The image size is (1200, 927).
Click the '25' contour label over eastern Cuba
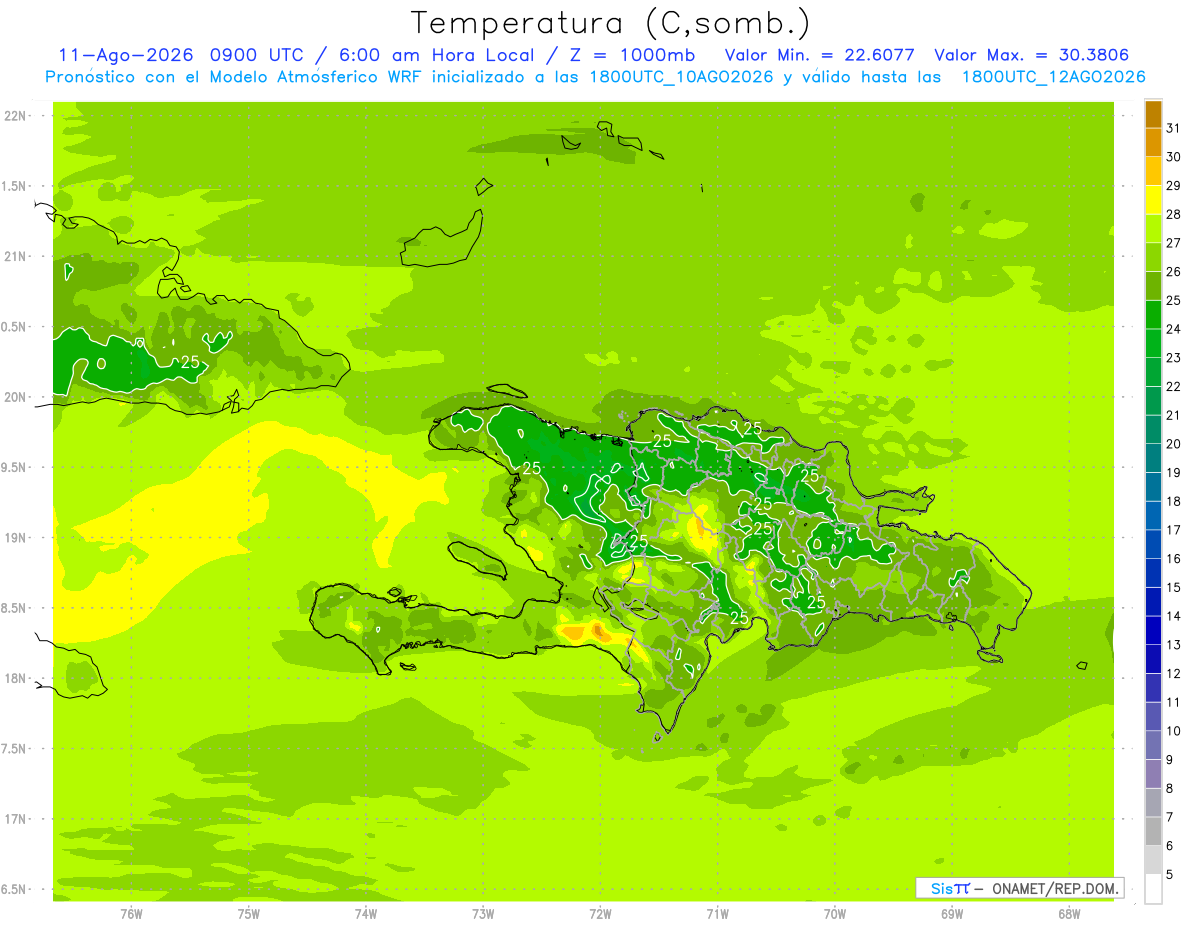(190, 362)
